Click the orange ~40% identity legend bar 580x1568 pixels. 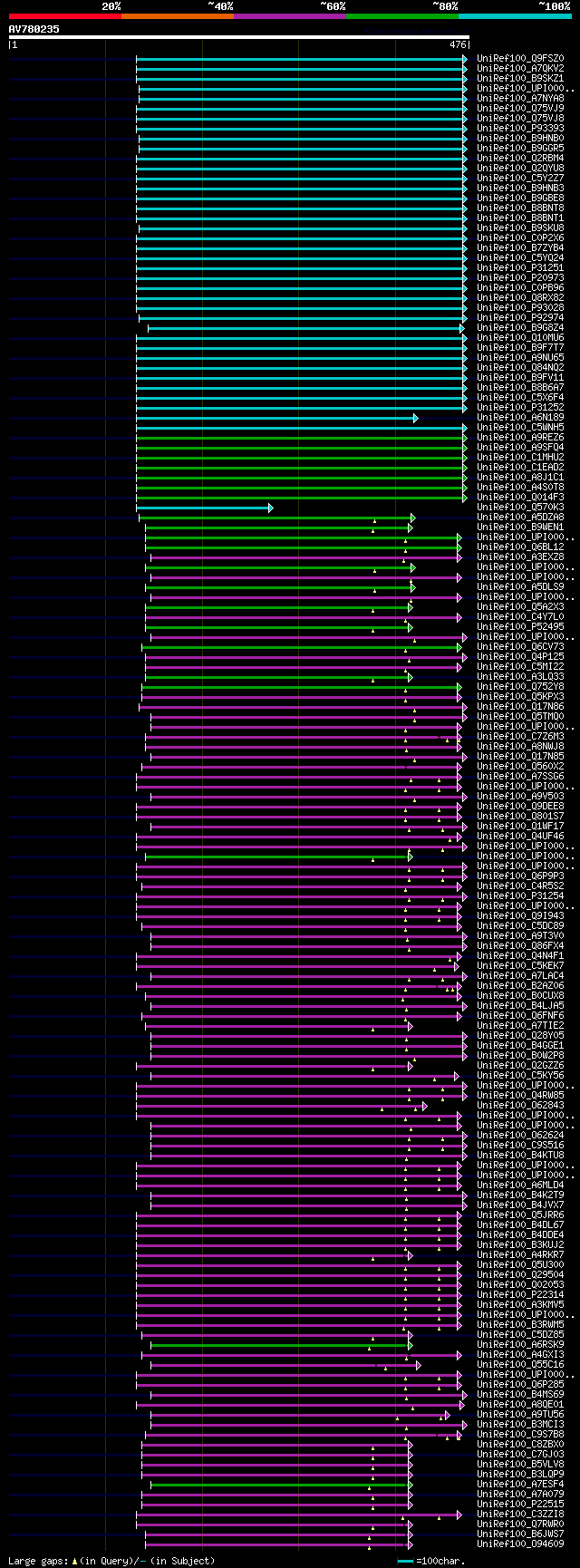point(177,16)
